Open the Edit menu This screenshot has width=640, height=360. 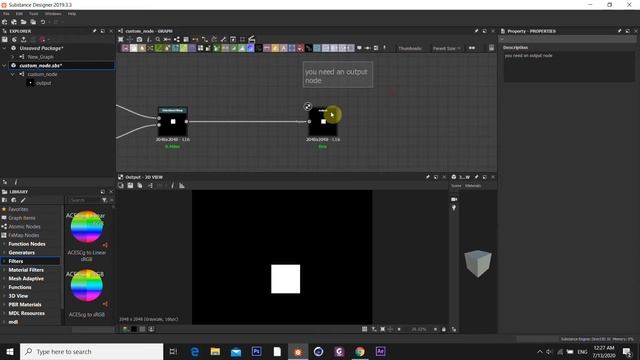[19, 13]
